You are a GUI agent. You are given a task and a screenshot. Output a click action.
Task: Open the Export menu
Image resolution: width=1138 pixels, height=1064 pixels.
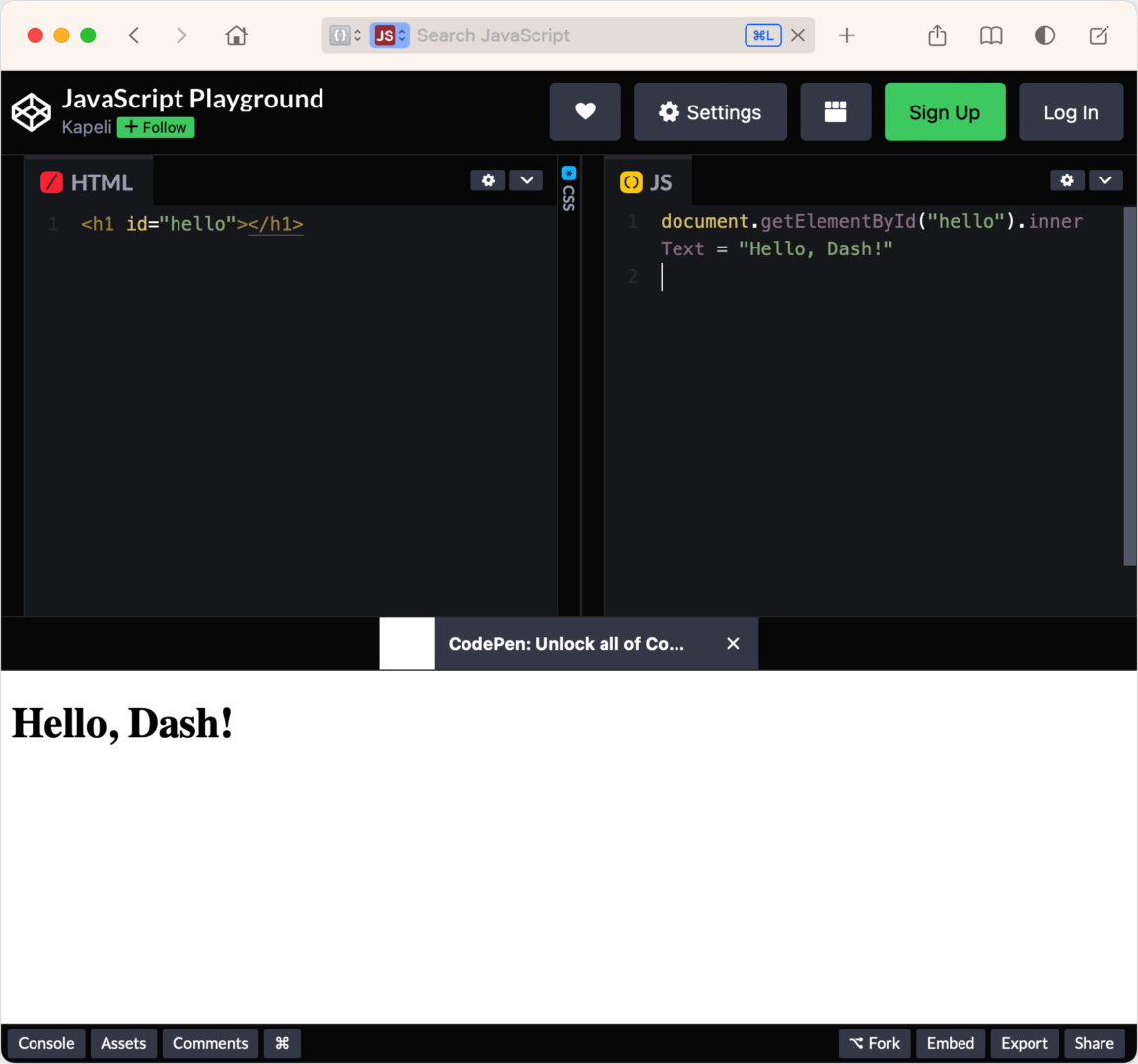1025,1043
